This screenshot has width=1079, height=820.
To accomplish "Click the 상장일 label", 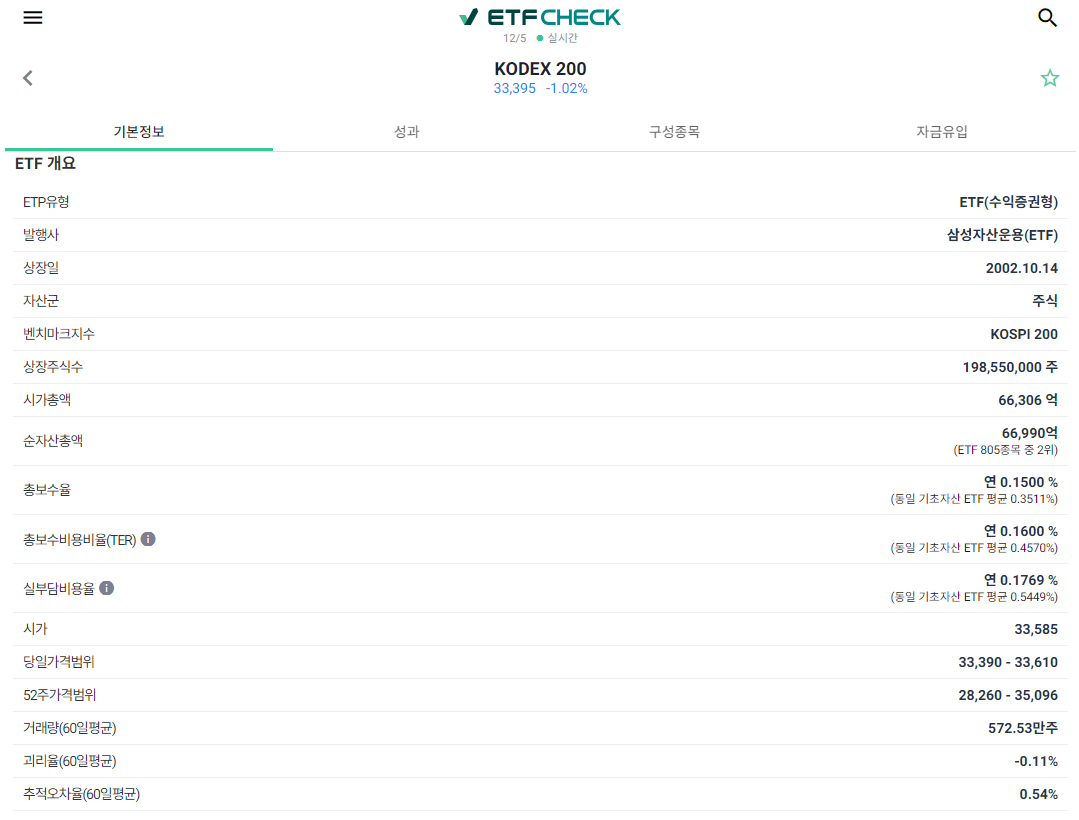I will click(41, 268).
